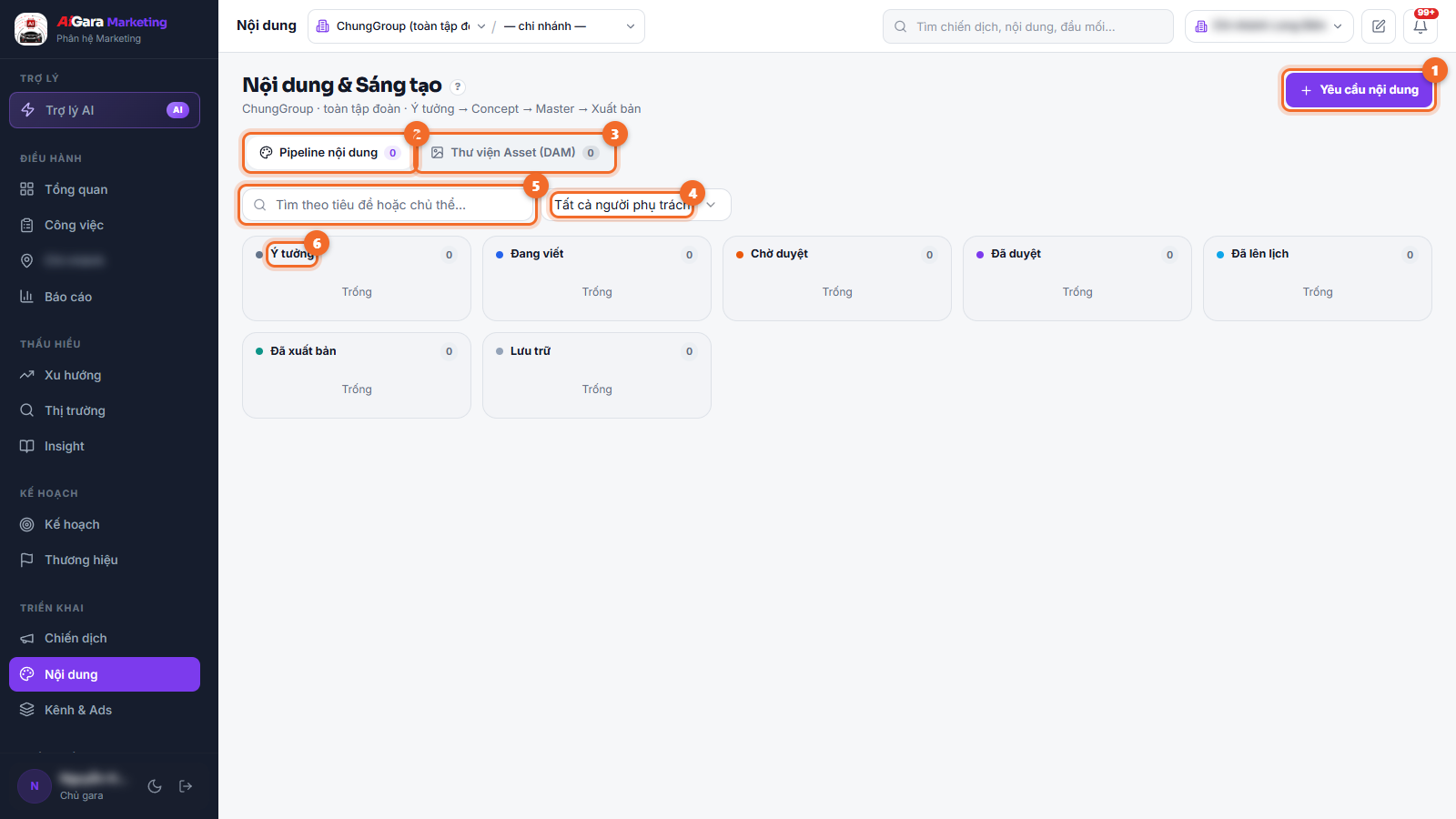Switch to Pipeline nội dung tab

[329, 153]
